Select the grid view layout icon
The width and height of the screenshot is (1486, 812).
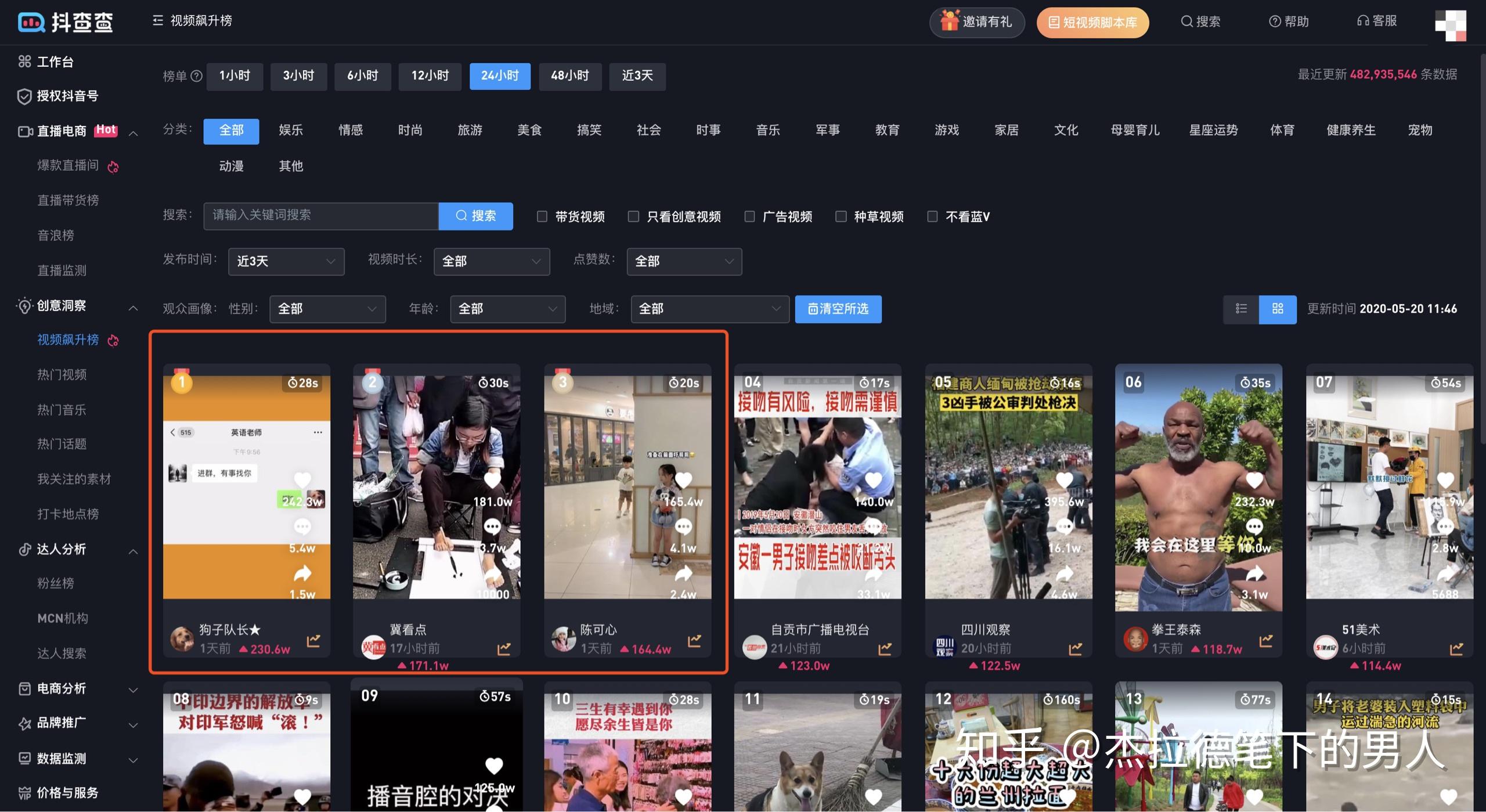[1278, 309]
